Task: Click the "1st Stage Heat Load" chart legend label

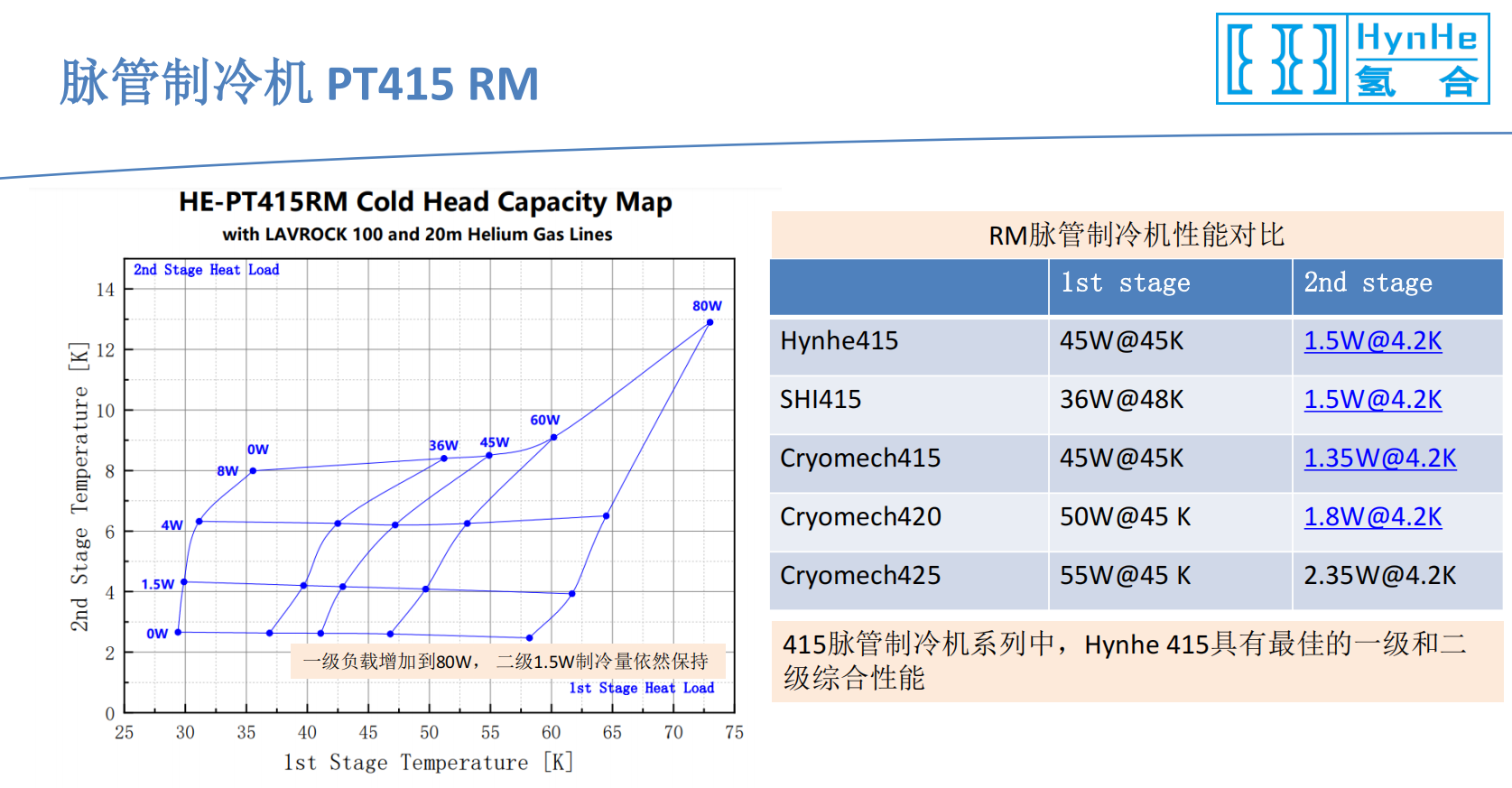Action: point(642,688)
